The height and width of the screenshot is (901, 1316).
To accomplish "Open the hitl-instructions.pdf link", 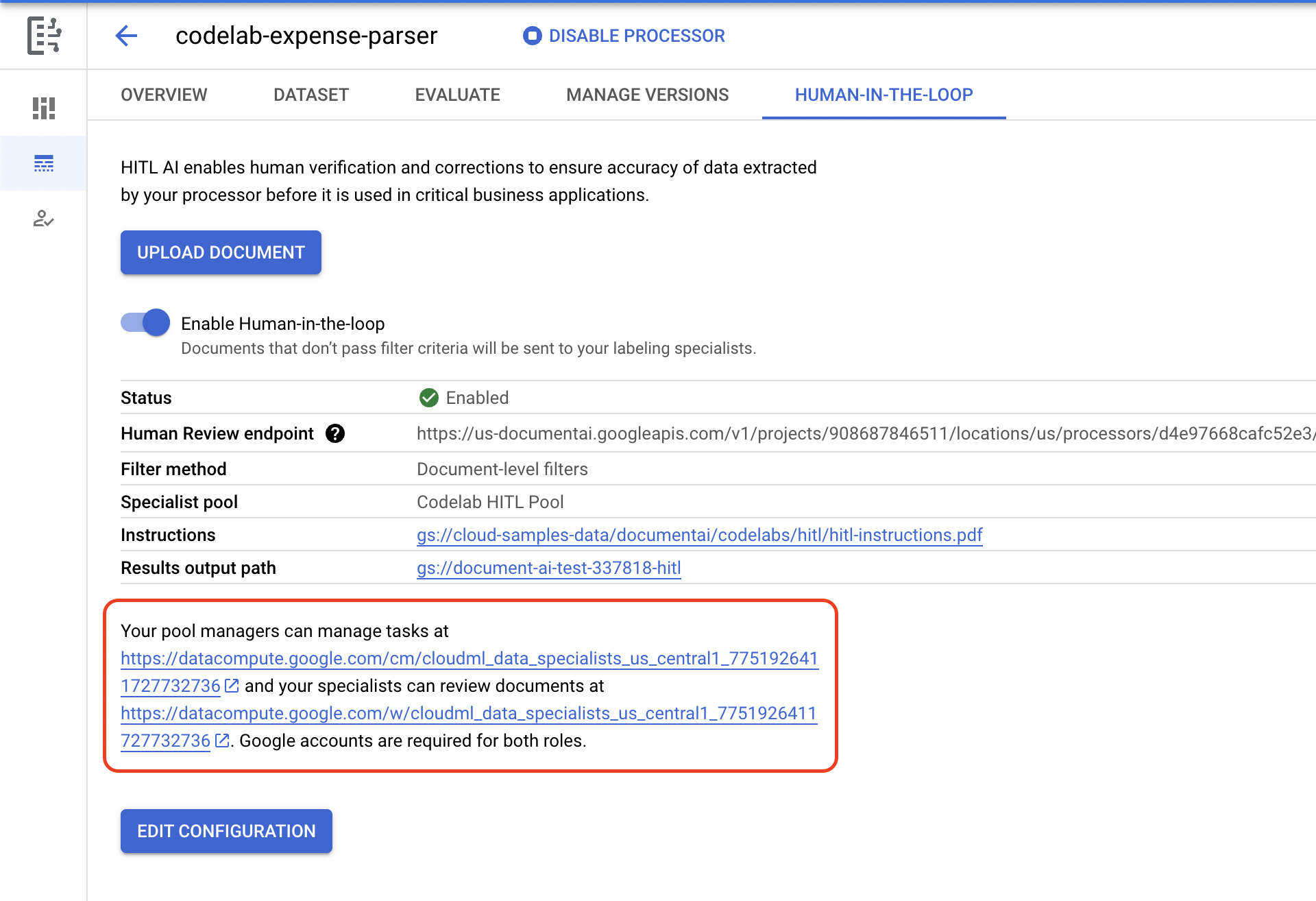I will 699,535.
